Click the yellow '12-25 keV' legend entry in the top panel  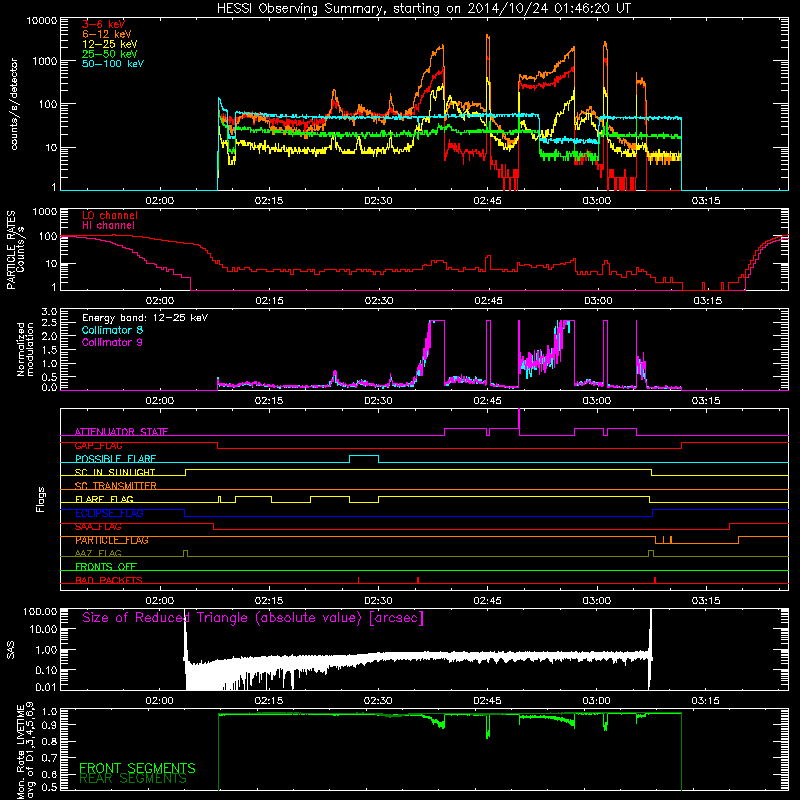click(110, 44)
